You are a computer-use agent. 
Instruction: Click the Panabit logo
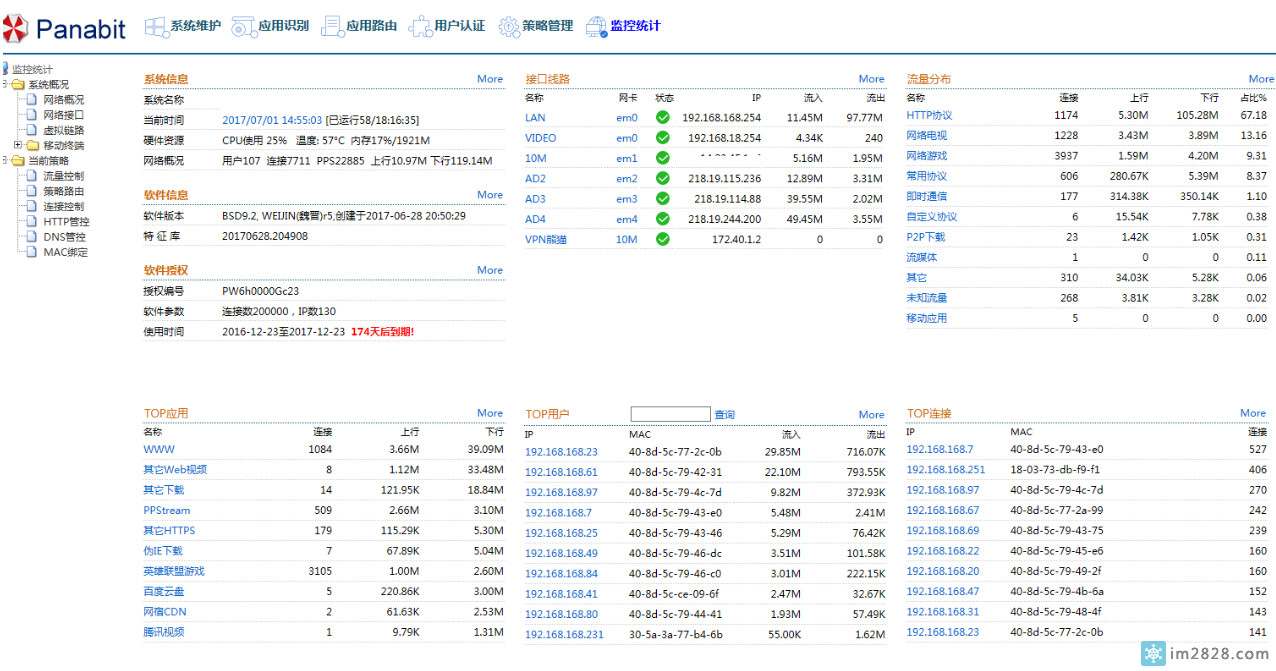click(66, 28)
